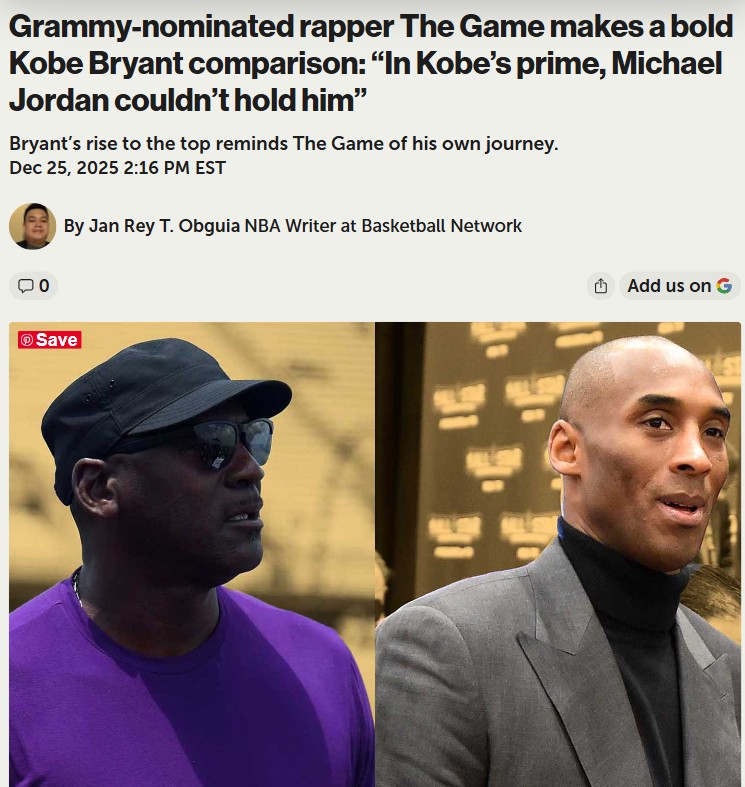The image size is (745, 787).
Task: Open the author's round profile avatar
Action: pyautogui.click(x=32, y=226)
